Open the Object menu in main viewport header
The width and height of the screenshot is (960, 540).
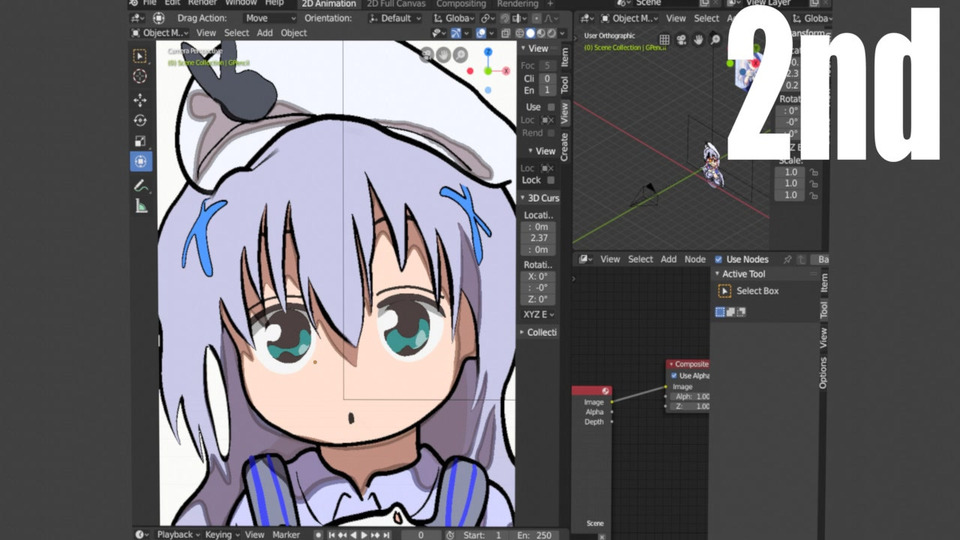[294, 33]
